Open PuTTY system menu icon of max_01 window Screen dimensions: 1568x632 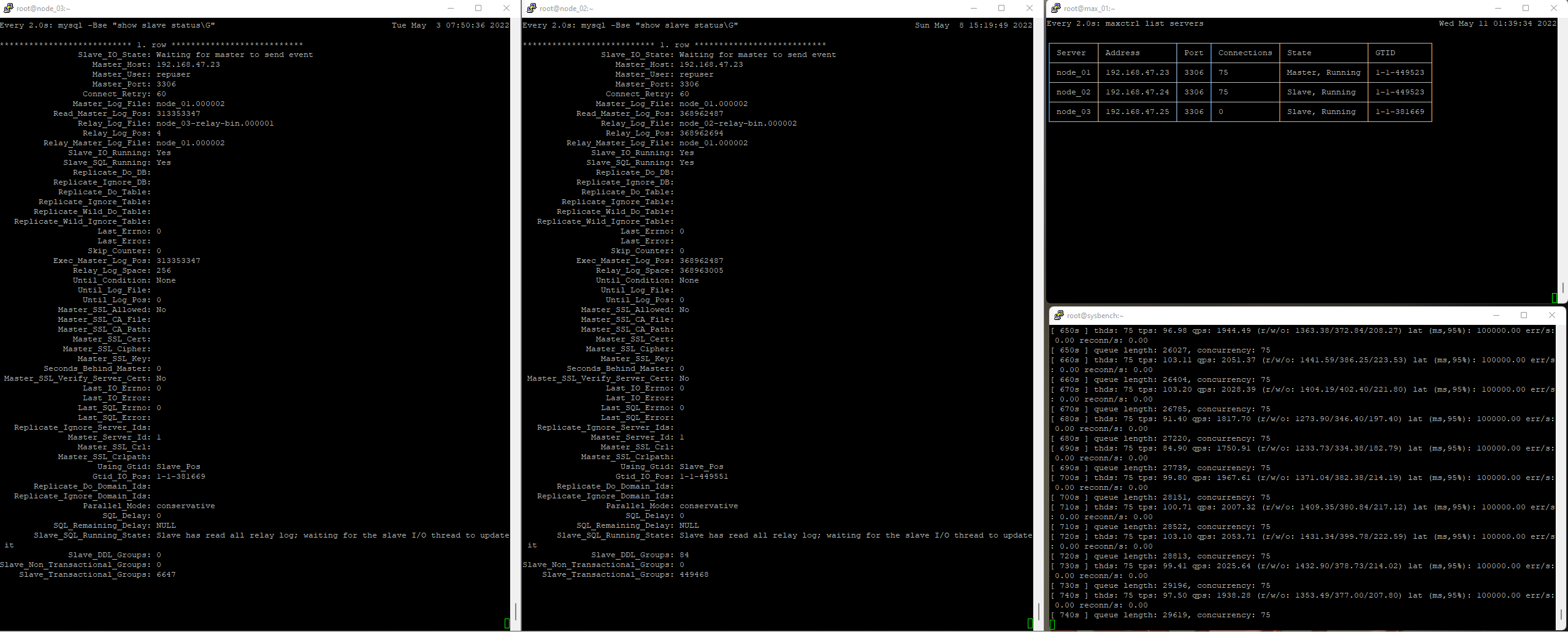1055,9
